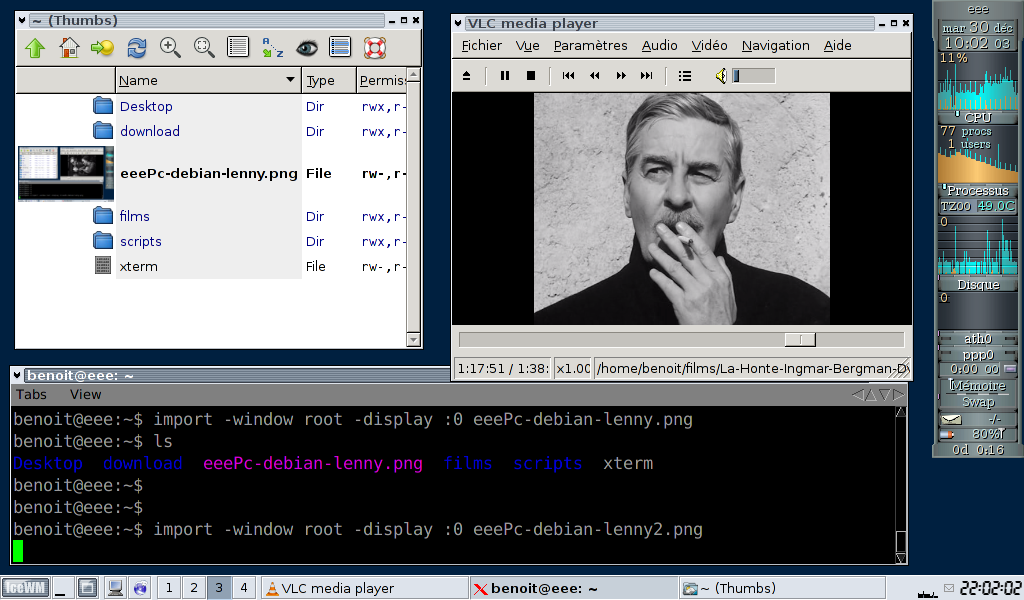Switch to workspace 1

click(169, 588)
